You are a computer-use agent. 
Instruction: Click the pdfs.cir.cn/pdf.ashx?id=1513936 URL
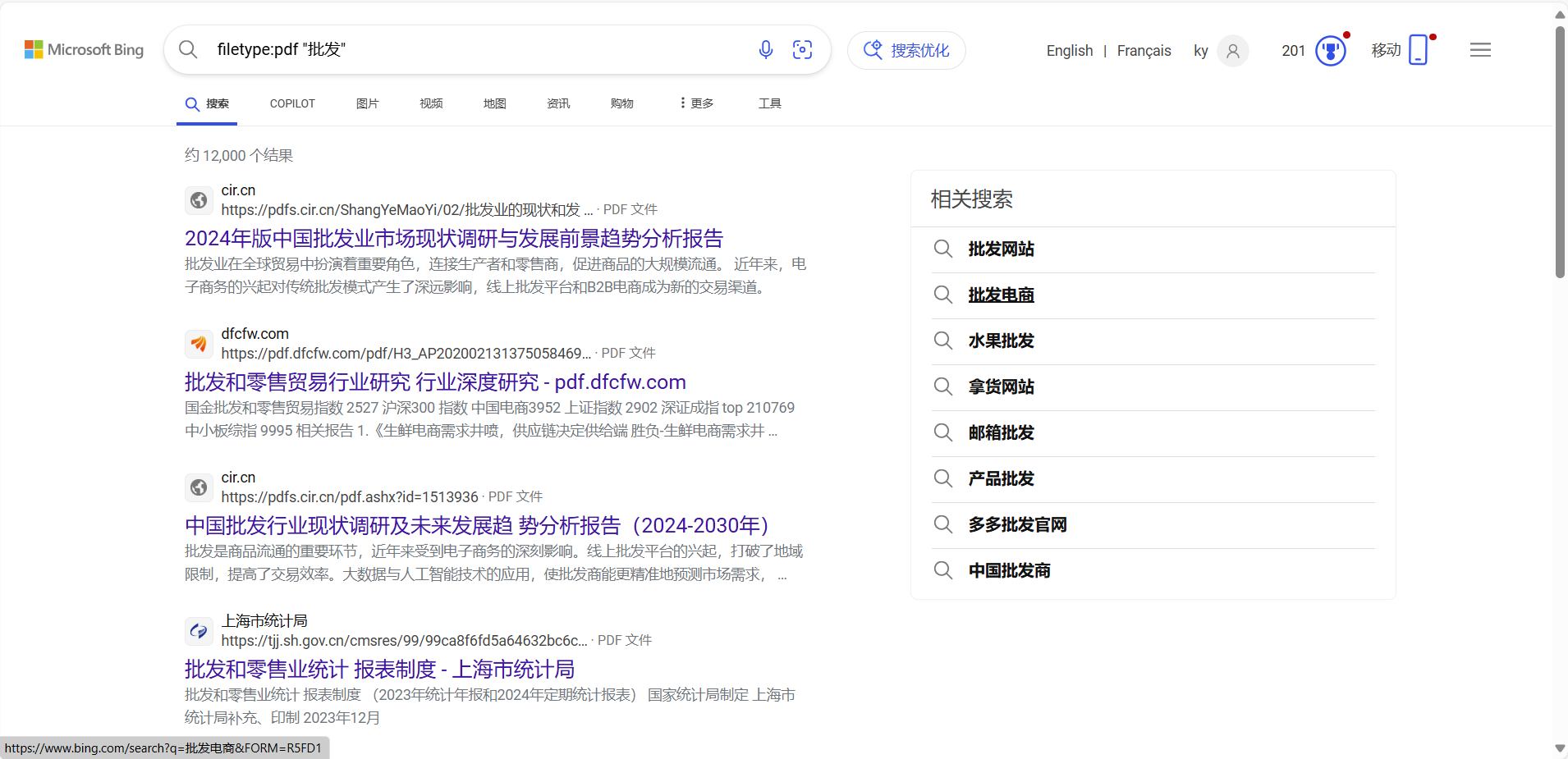coord(350,497)
